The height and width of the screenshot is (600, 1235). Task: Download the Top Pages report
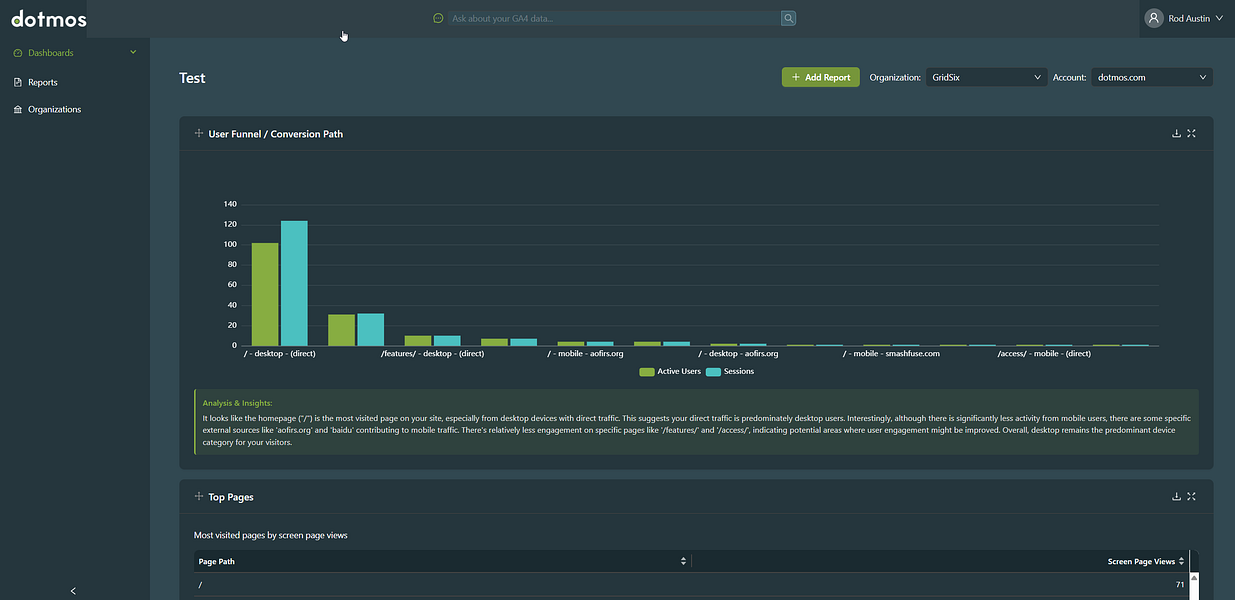pos(1176,496)
